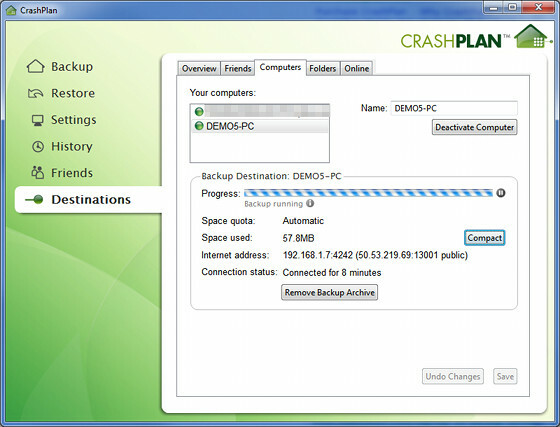
Task: Pause backup using the progress pause icon
Action: pos(501,193)
